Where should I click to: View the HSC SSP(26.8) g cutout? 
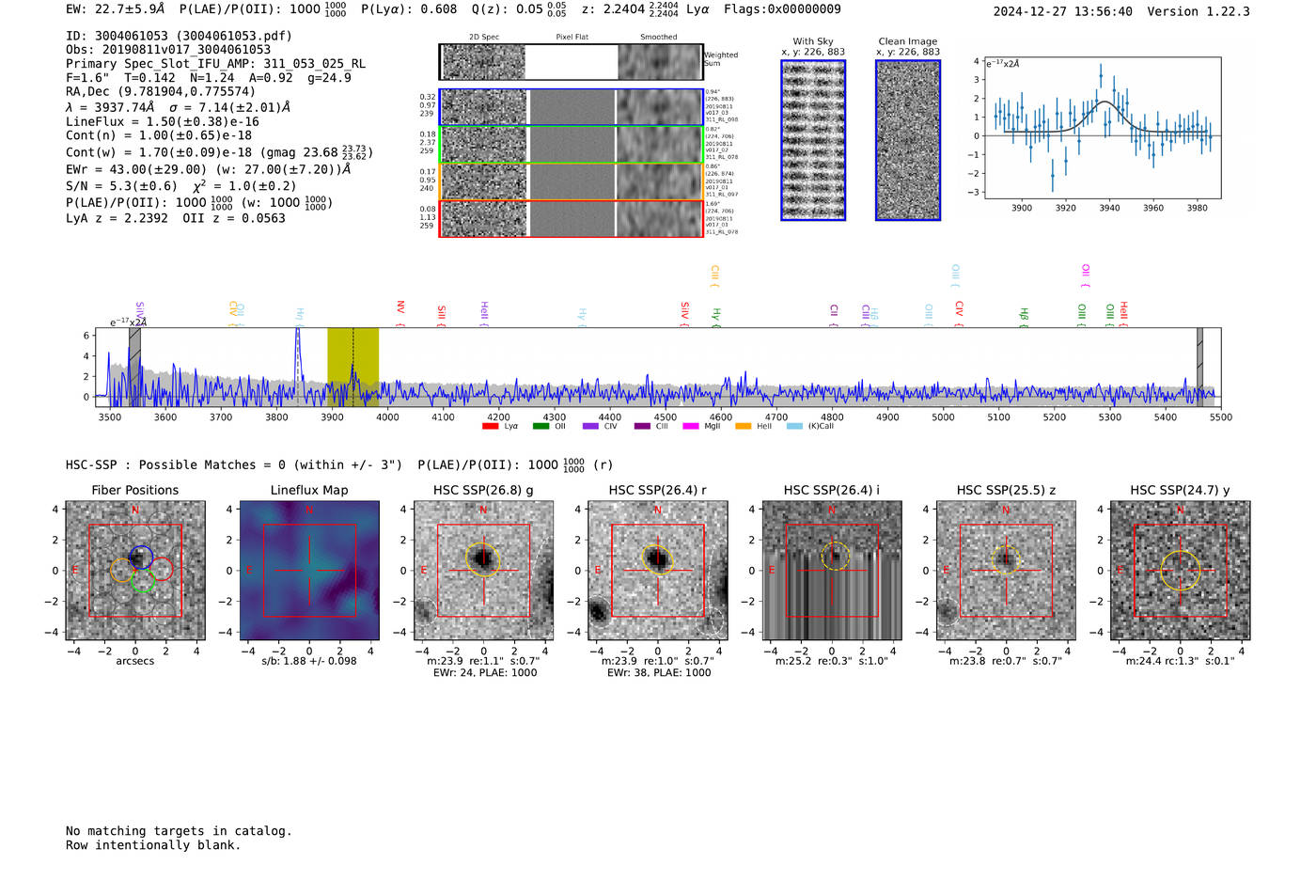[x=483, y=571]
